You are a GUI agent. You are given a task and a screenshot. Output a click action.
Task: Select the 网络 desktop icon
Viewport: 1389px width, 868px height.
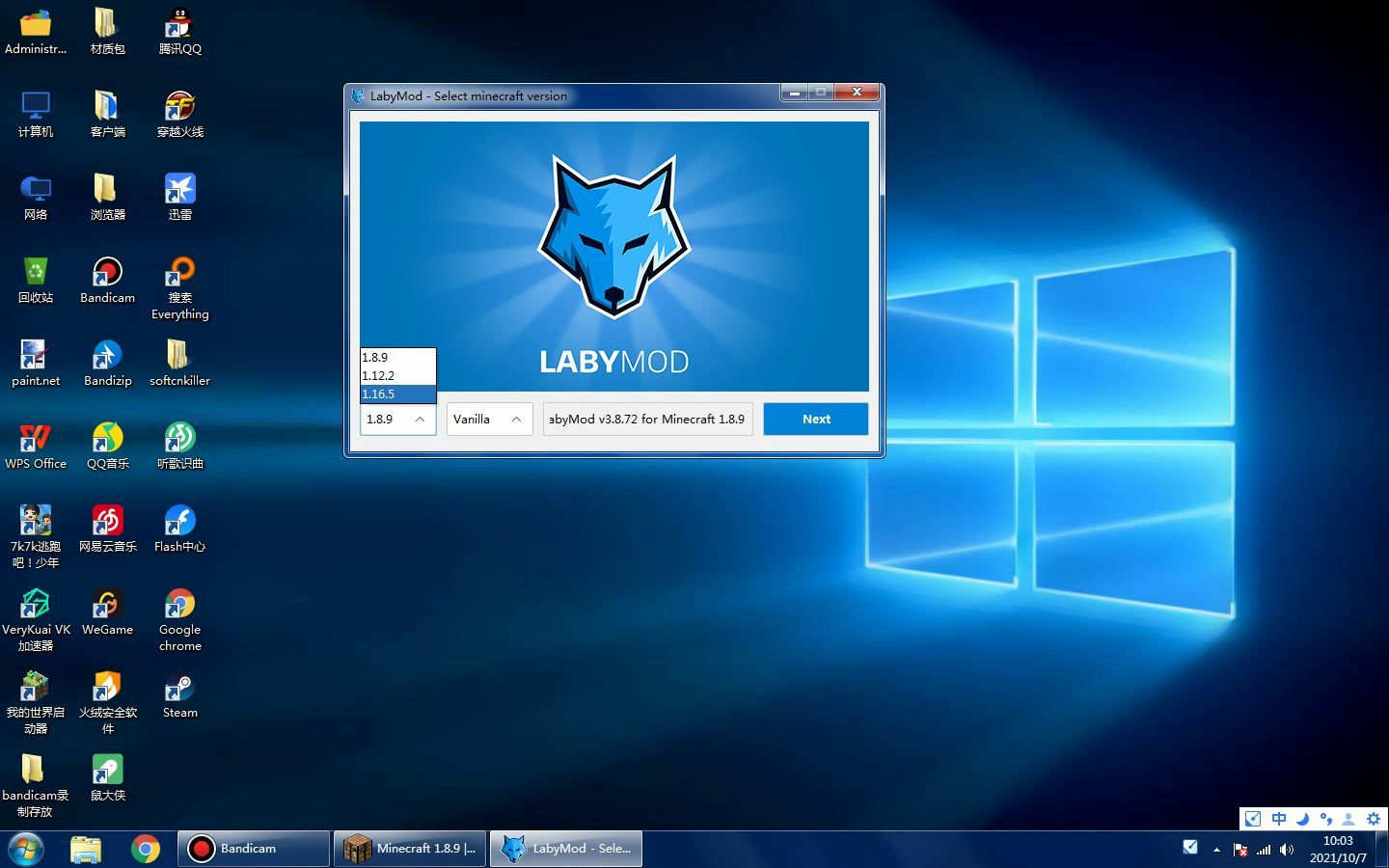pyautogui.click(x=36, y=198)
